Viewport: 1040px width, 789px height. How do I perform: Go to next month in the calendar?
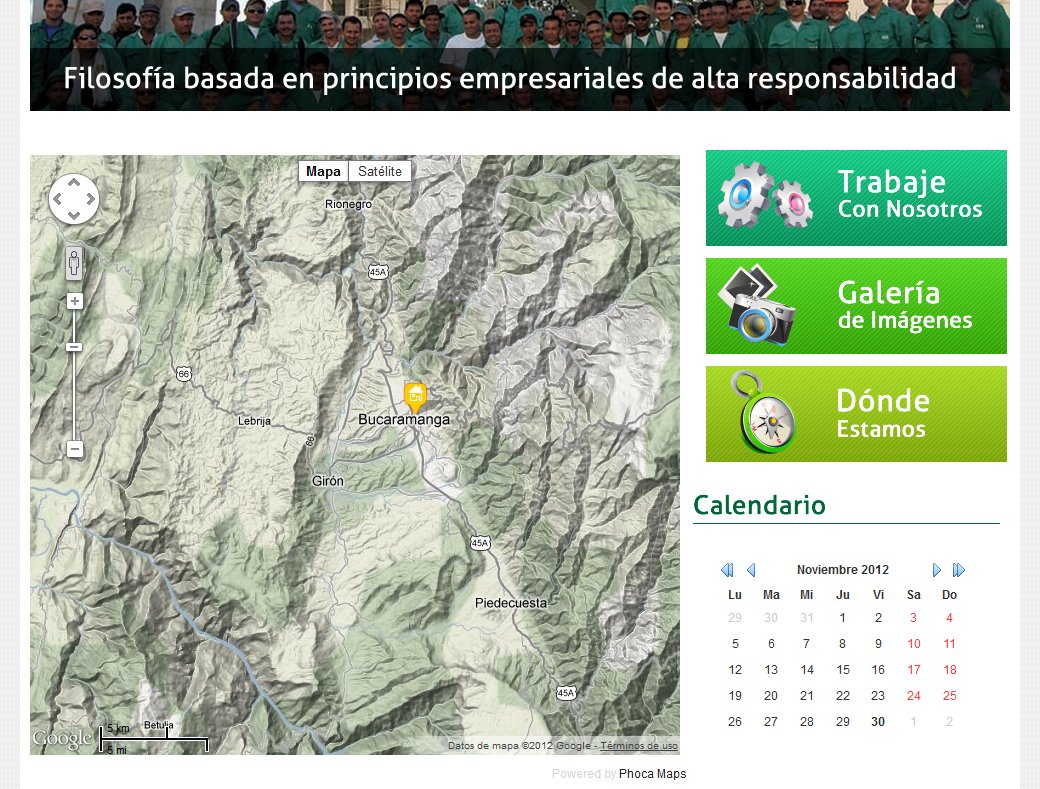point(937,570)
